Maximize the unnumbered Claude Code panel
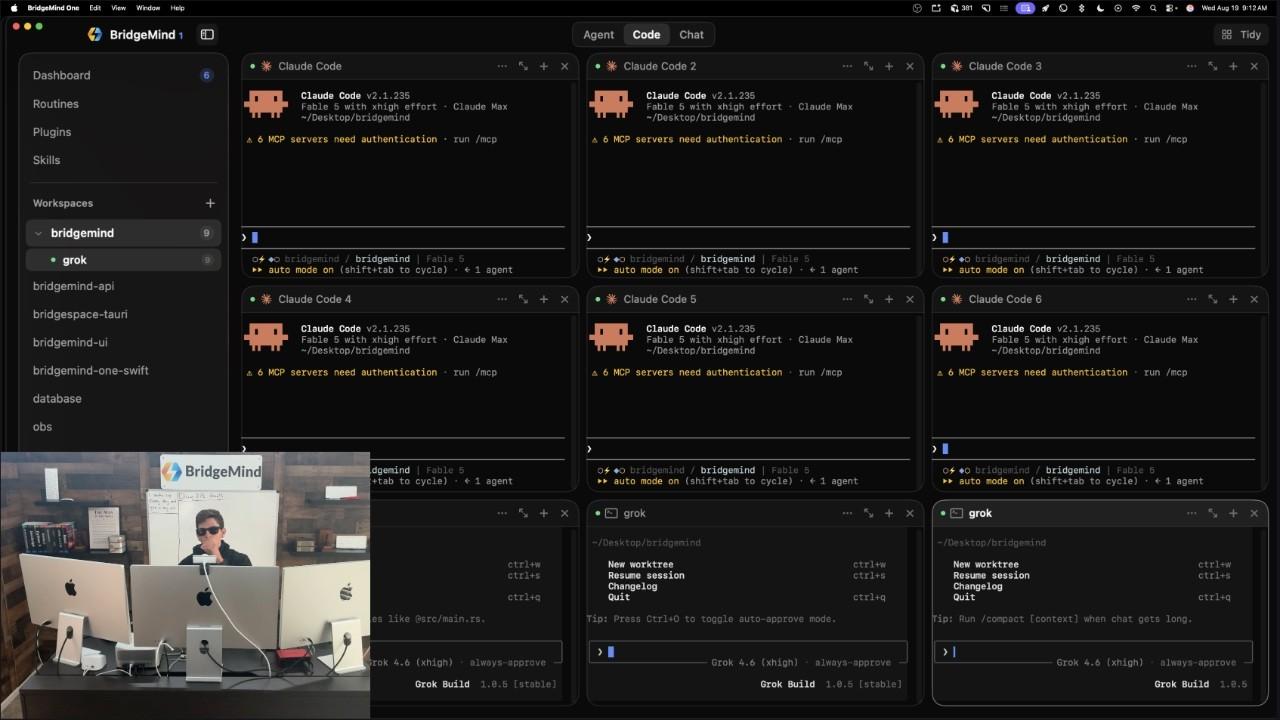Image resolution: width=1280 pixels, height=720 pixels. pyautogui.click(x=523, y=66)
